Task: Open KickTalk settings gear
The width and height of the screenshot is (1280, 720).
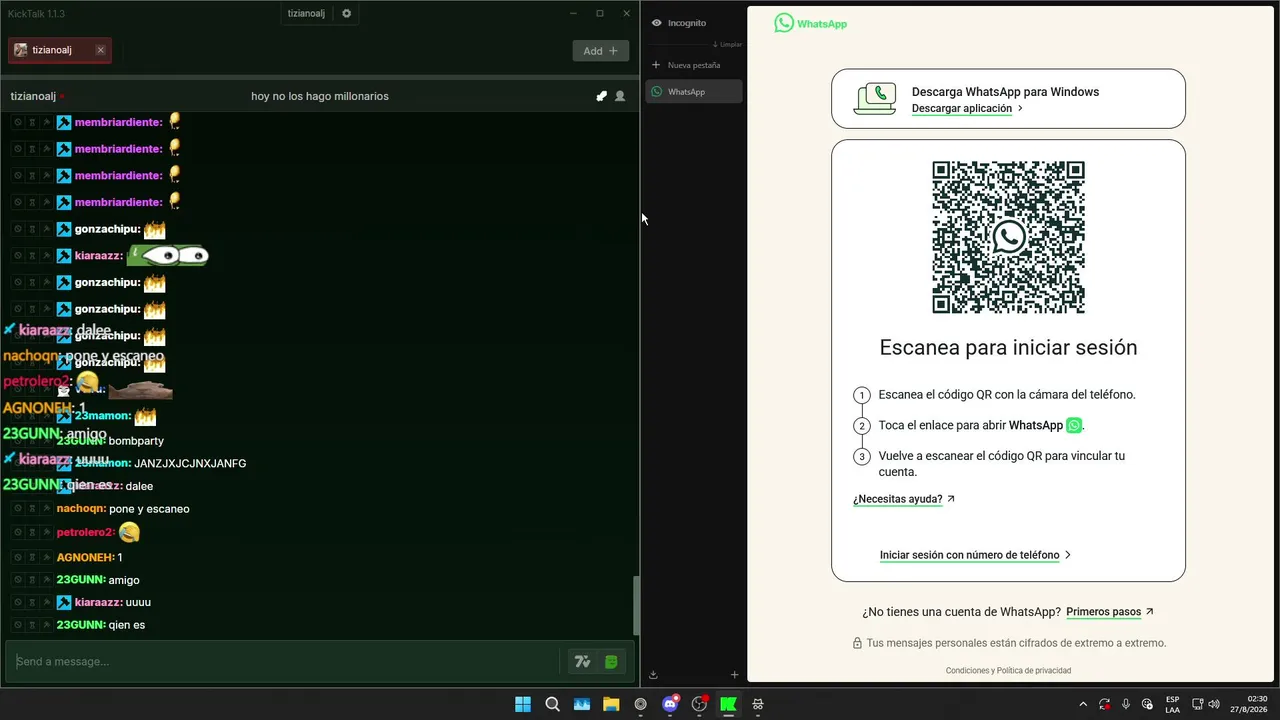Action: [x=347, y=13]
